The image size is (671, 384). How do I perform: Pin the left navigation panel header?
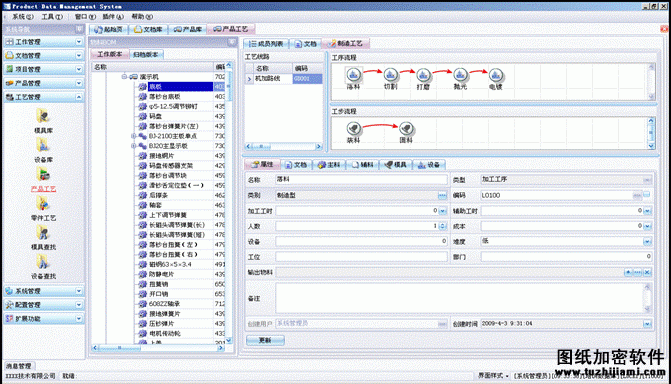[x=79, y=29]
